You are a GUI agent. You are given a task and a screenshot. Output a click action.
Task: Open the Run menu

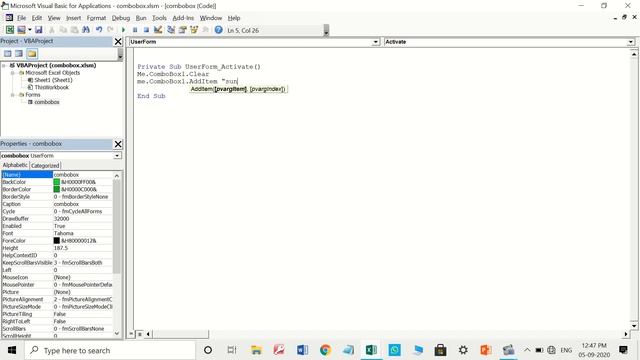tap(141, 18)
